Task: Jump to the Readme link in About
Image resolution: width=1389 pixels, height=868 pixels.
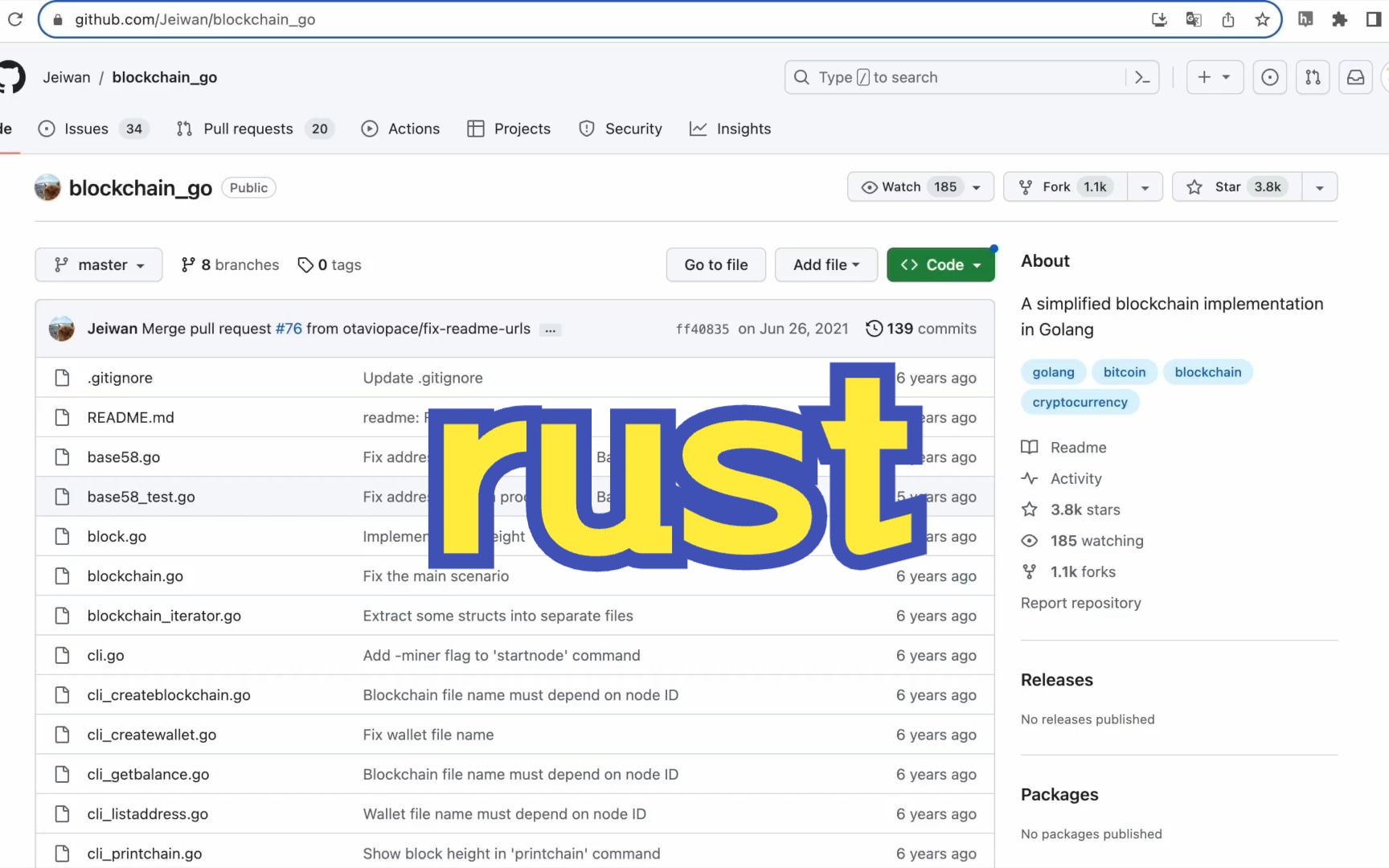Action: (1063, 447)
